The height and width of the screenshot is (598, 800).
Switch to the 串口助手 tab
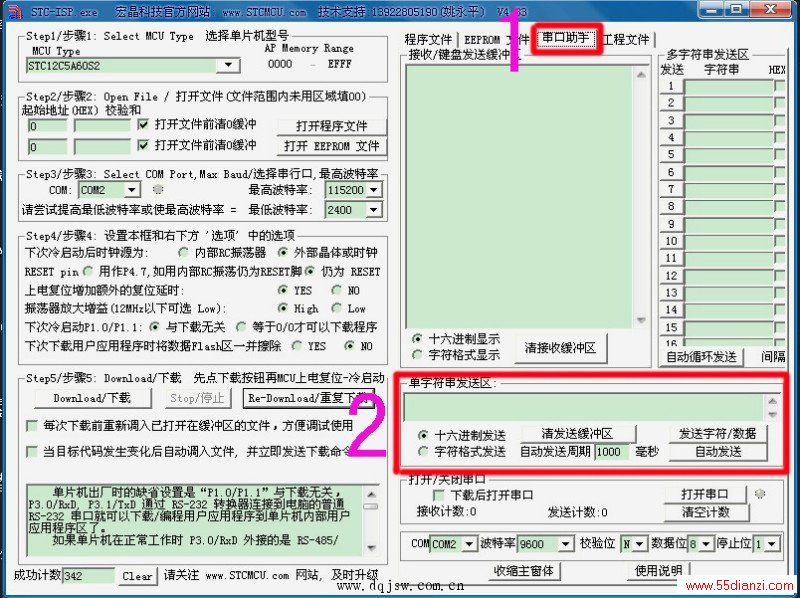(x=565, y=39)
